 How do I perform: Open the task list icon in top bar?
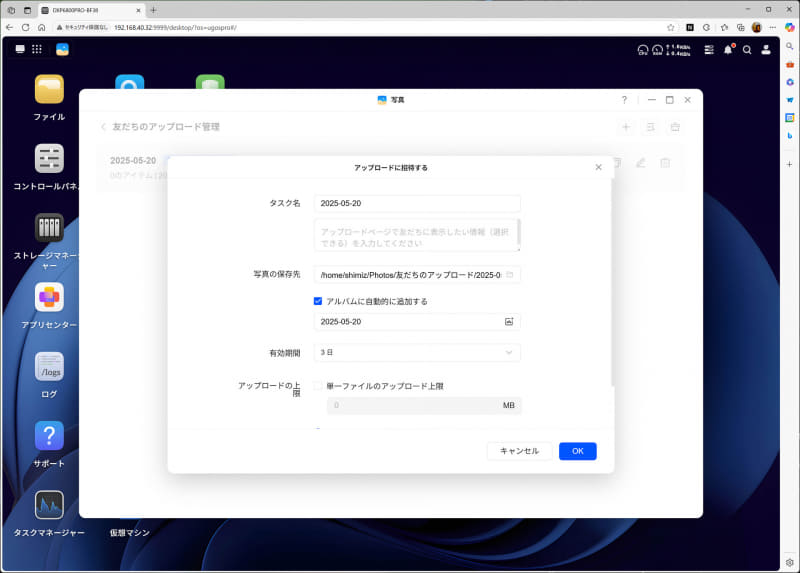(709, 49)
